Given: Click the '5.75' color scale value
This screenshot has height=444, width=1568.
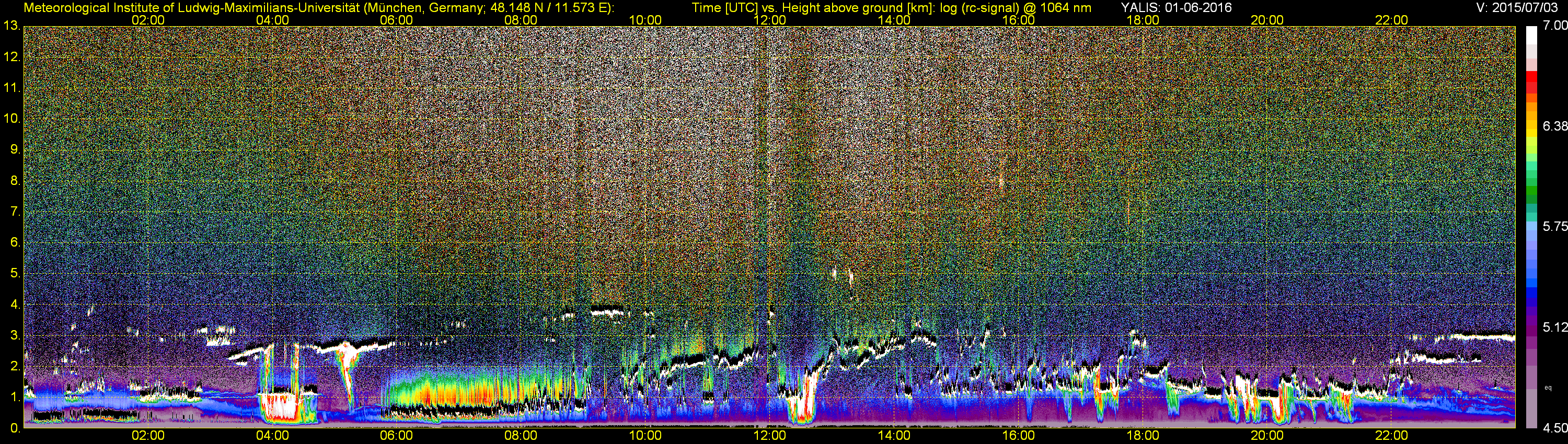Looking at the screenshot, I should [1555, 226].
